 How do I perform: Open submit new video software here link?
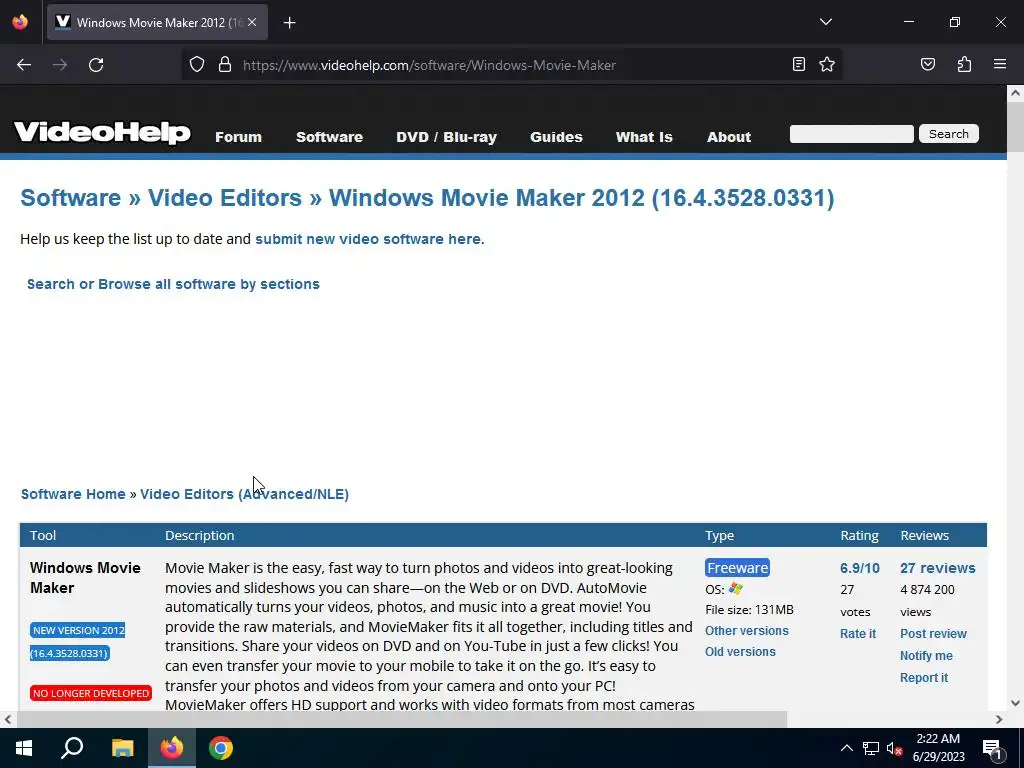[x=368, y=239]
